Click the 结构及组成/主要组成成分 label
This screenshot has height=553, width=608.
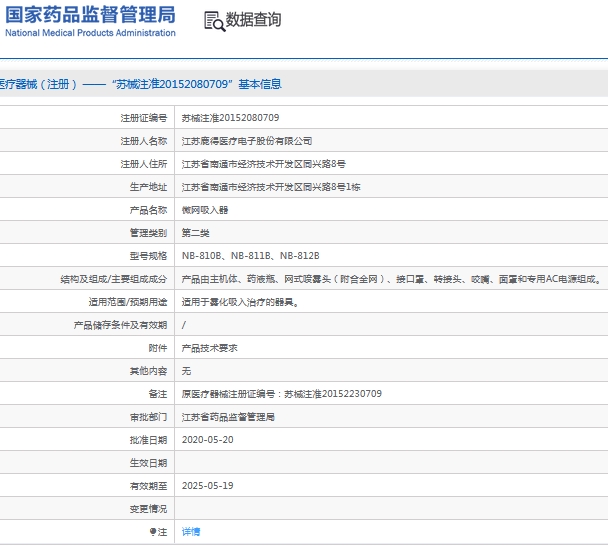[x=114, y=279]
